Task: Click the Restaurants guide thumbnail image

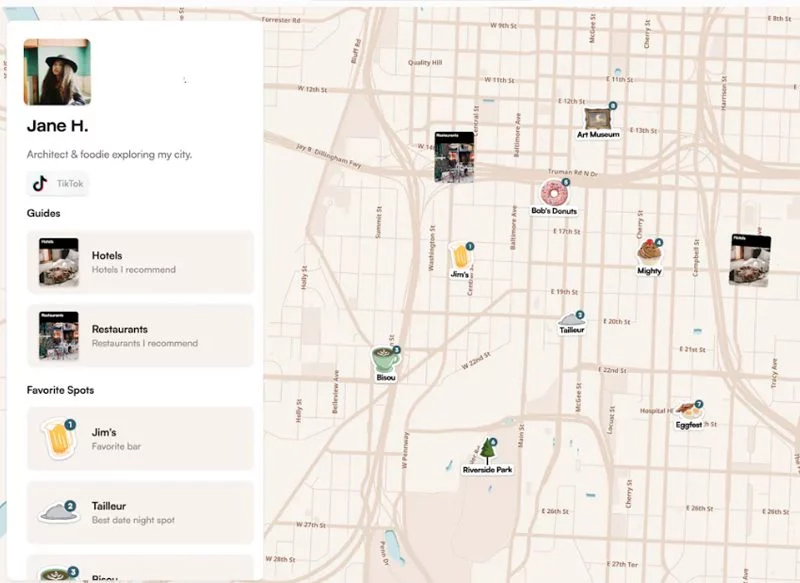Action: pos(59,335)
